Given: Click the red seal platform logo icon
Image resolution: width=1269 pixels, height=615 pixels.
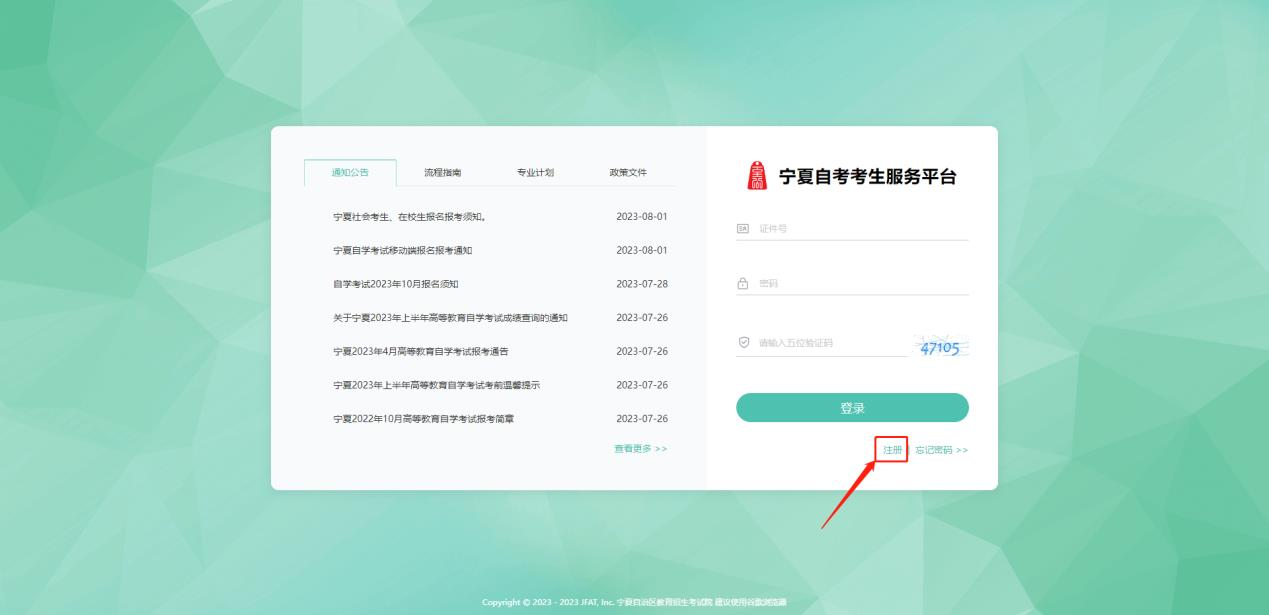Looking at the screenshot, I should pyautogui.click(x=757, y=173).
